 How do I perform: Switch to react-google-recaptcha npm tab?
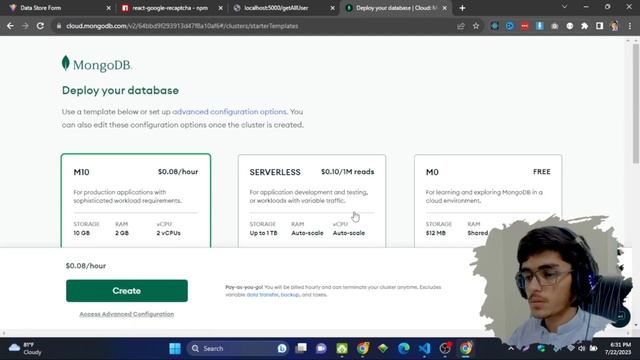coord(170,8)
